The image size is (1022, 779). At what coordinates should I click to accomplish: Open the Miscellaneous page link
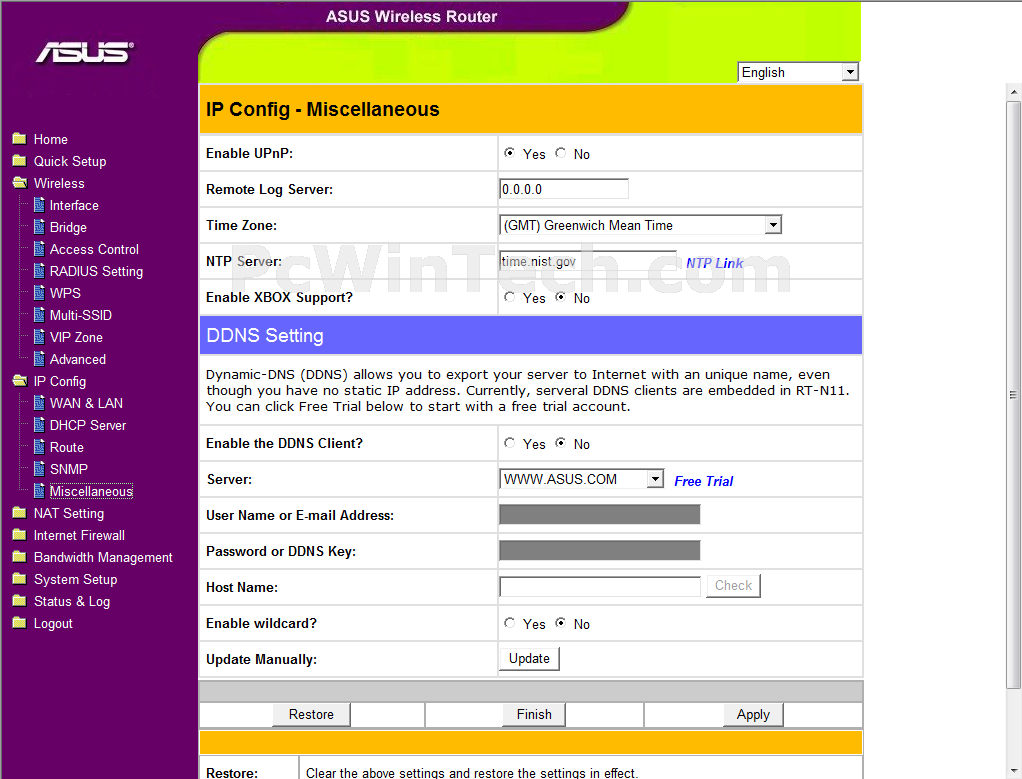[x=91, y=492]
